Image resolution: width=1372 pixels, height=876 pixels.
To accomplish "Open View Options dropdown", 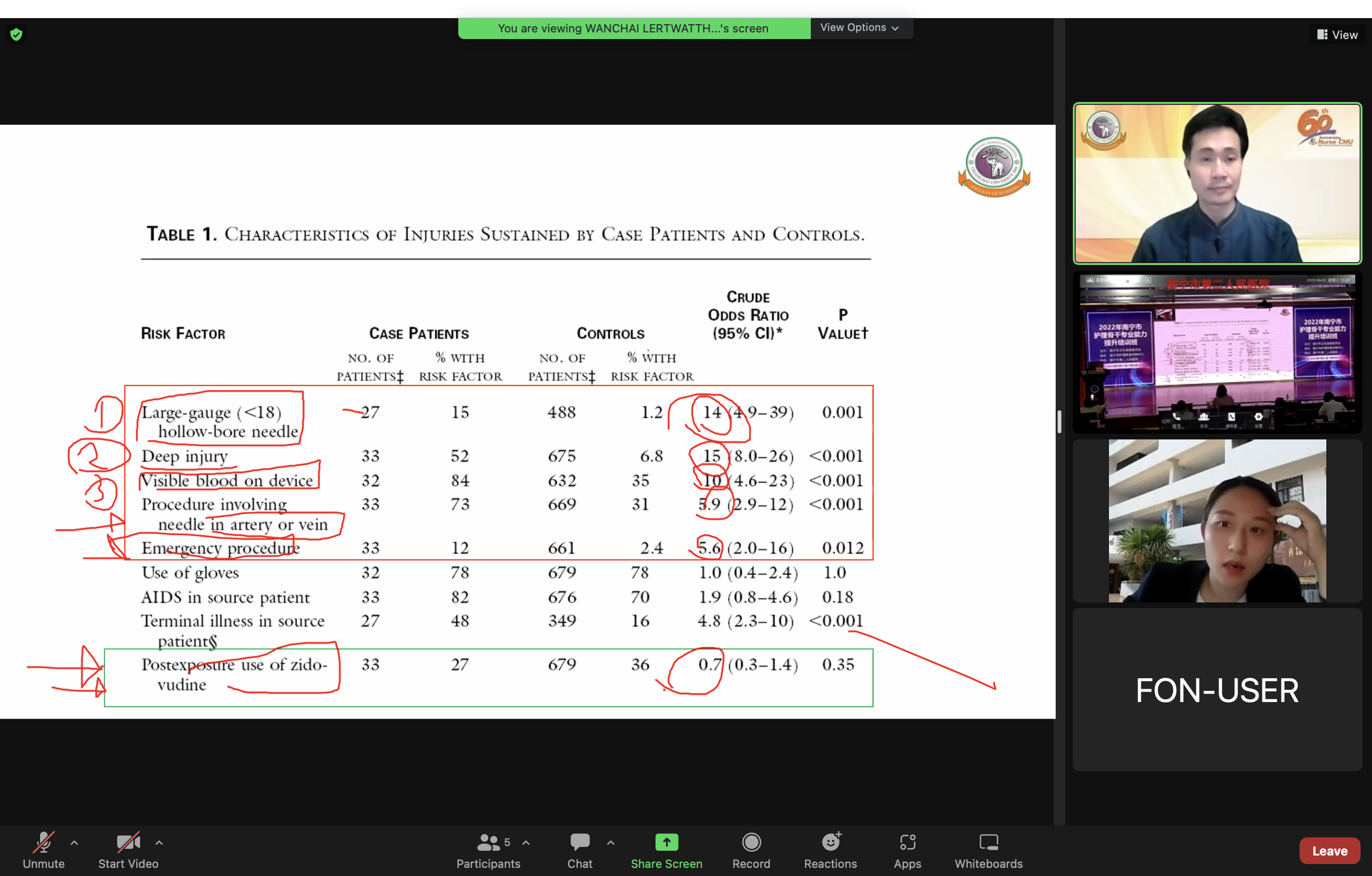I will coord(859,27).
